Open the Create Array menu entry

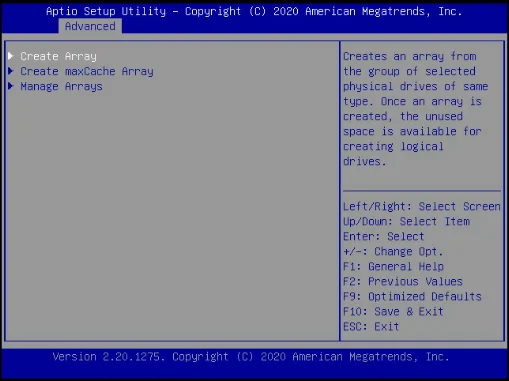tap(58, 56)
